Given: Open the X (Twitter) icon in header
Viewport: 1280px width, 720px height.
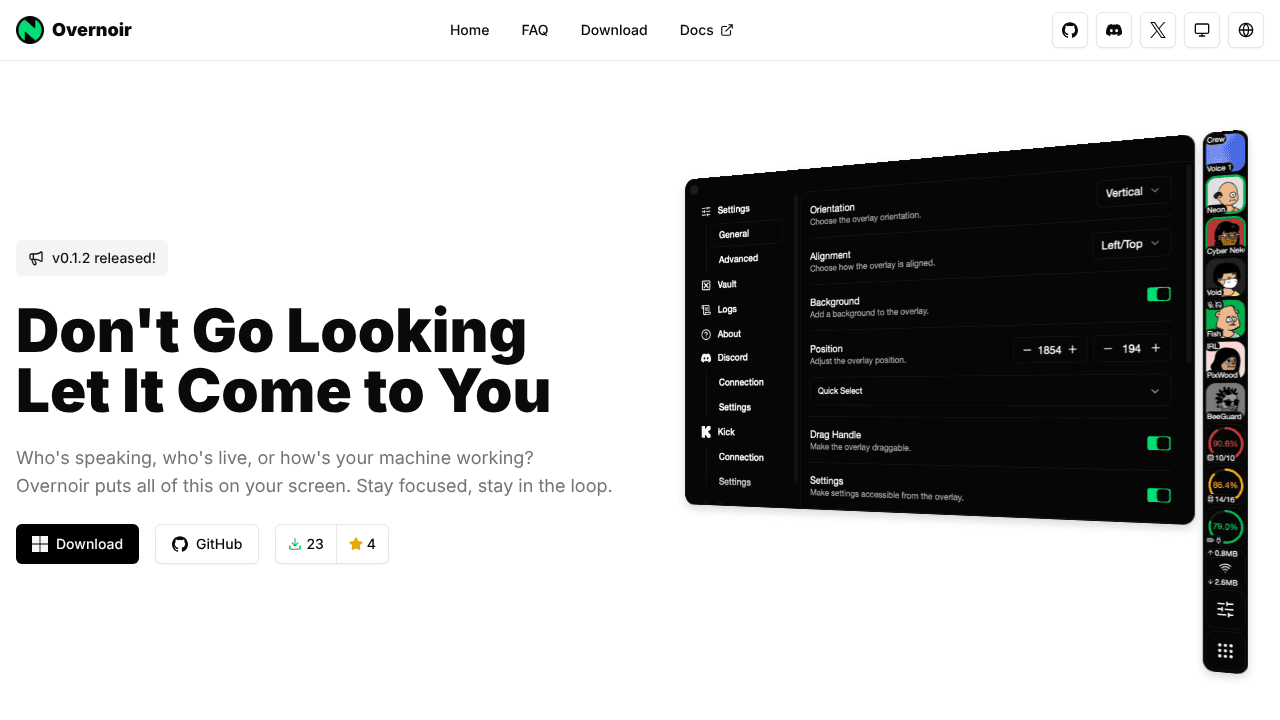Looking at the screenshot, I should 1158,30.
